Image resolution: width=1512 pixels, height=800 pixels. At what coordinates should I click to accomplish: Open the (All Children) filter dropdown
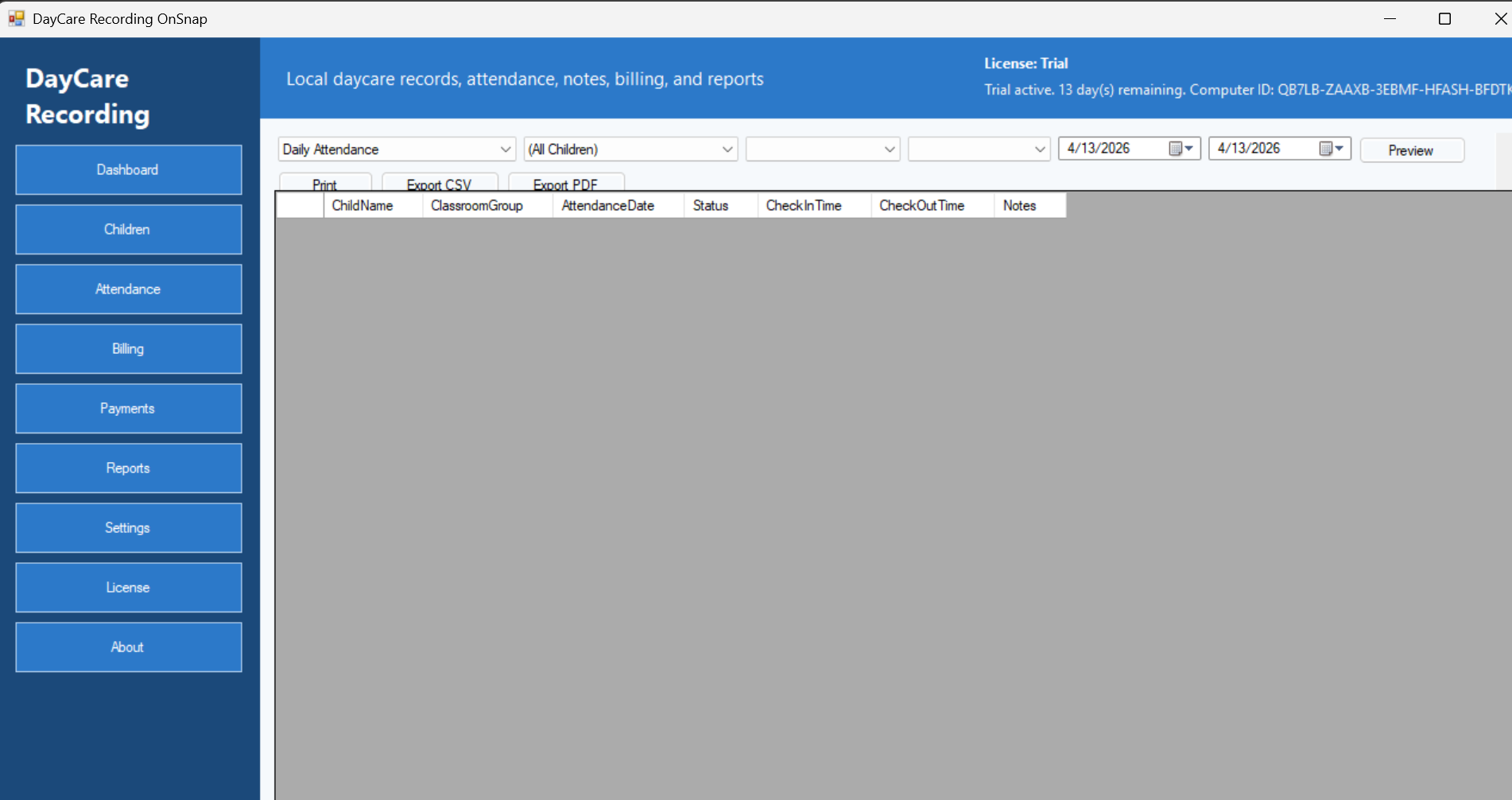tap(727, 150)
